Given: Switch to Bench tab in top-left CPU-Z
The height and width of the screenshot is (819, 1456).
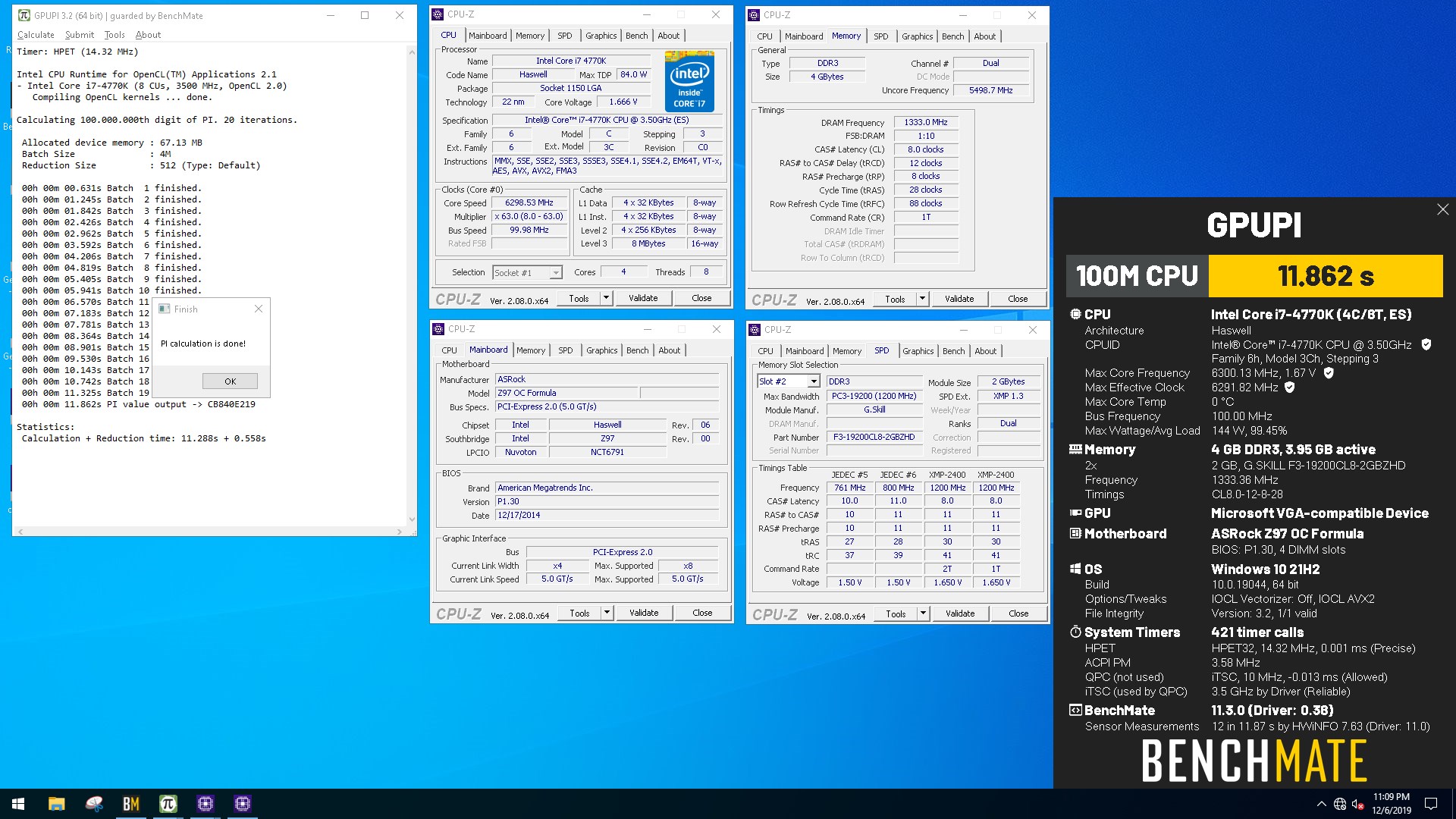Looking at the screenshot, I should pos(637,36).
